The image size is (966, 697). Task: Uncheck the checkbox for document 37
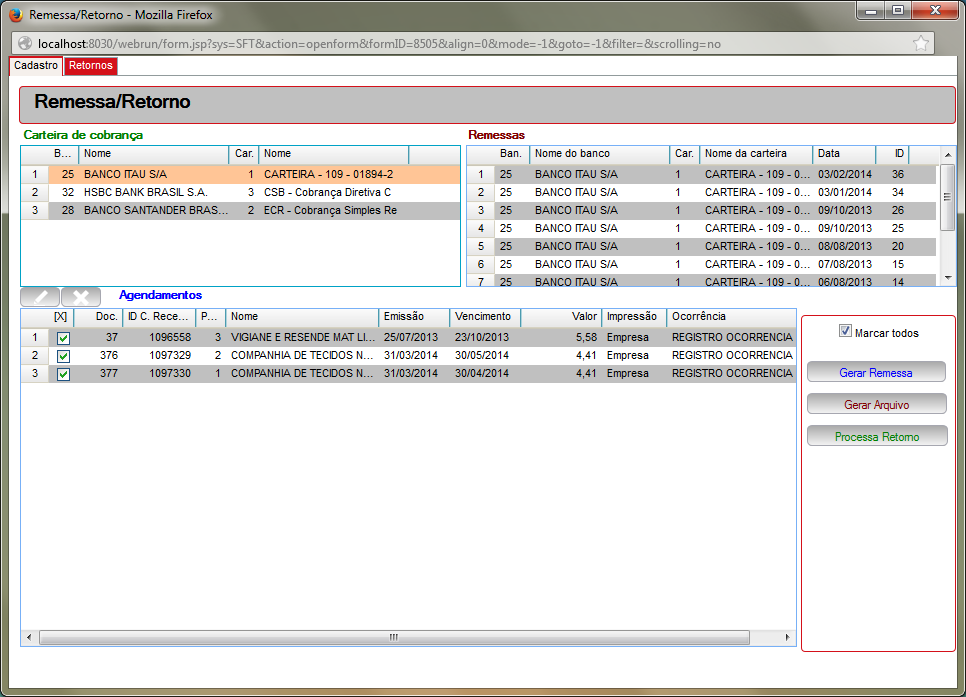click(63, 338)
